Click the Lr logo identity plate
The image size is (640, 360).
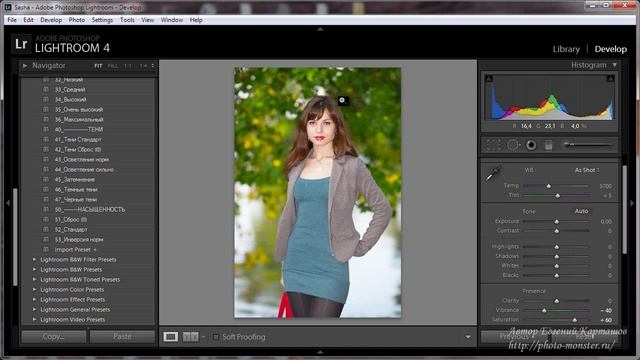(21, 44)
